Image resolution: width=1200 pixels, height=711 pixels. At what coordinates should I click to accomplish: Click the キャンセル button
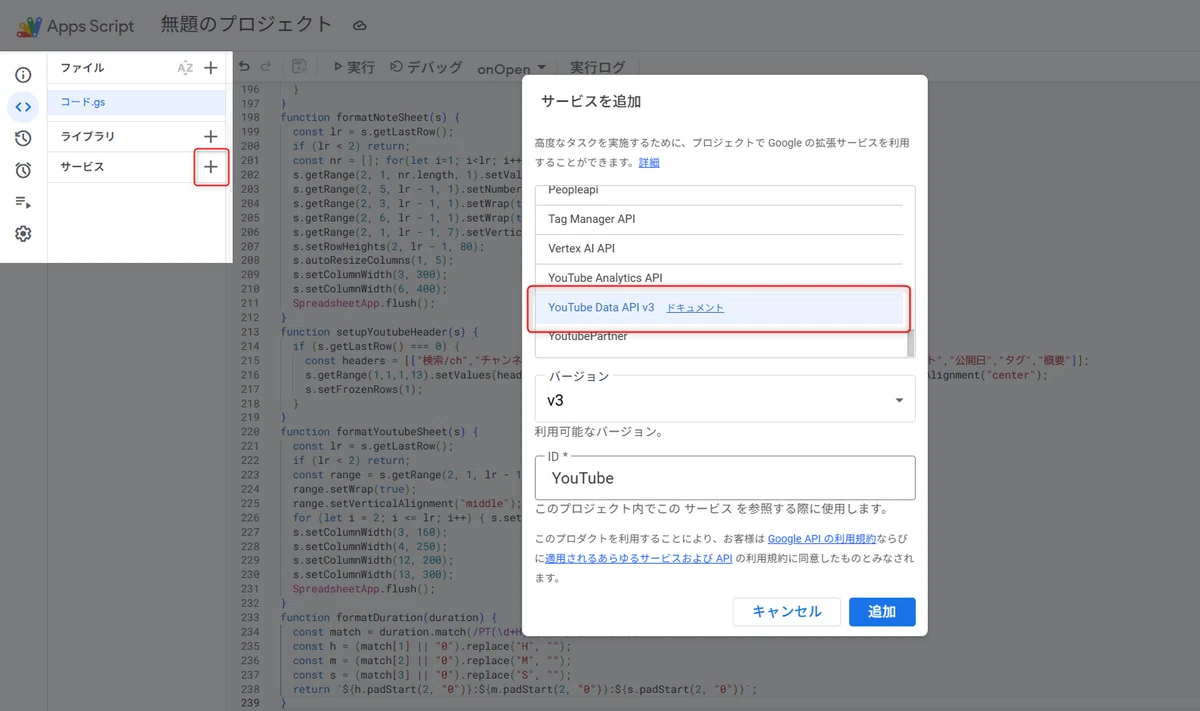tap(787, 612)
